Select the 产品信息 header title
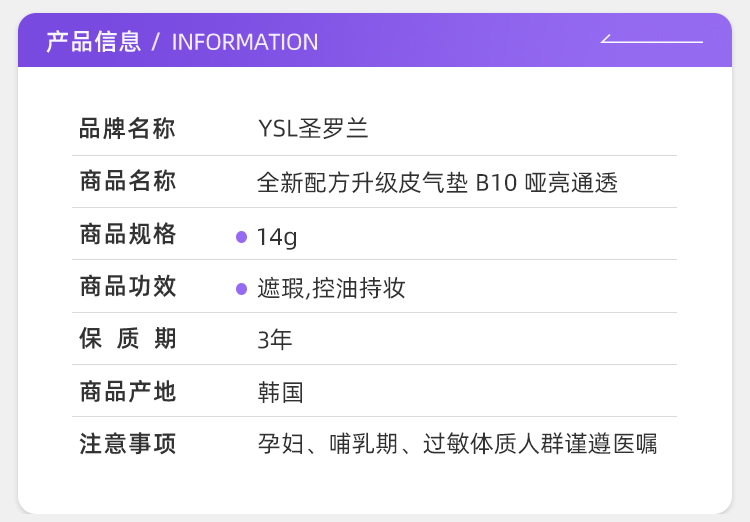The height and width of the screenshot is (522, 750). pyautogui.click(x=94, y=42)
